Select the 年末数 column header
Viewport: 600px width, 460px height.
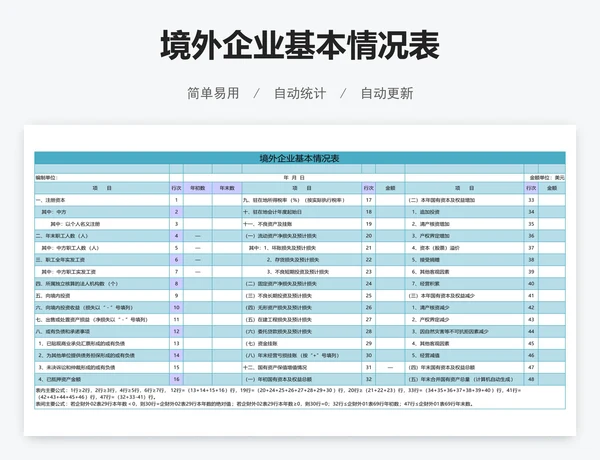tap(227, 188)
